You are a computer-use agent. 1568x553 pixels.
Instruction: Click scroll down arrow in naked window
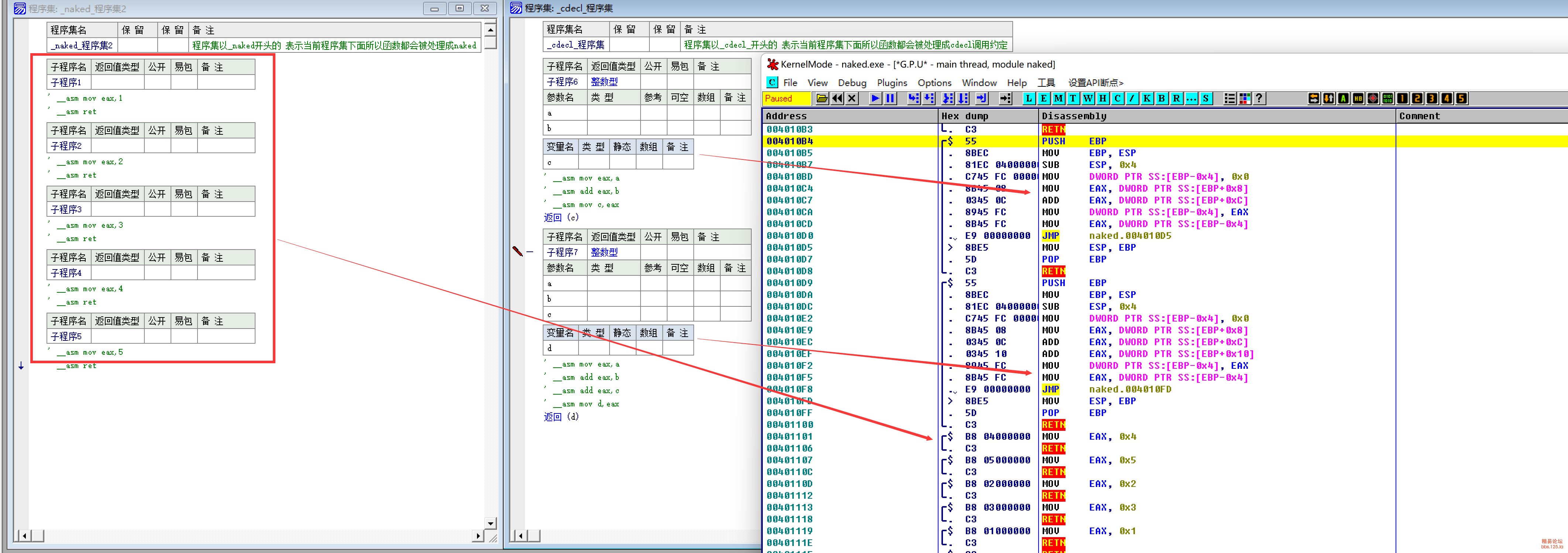click(x=490, y=523)
